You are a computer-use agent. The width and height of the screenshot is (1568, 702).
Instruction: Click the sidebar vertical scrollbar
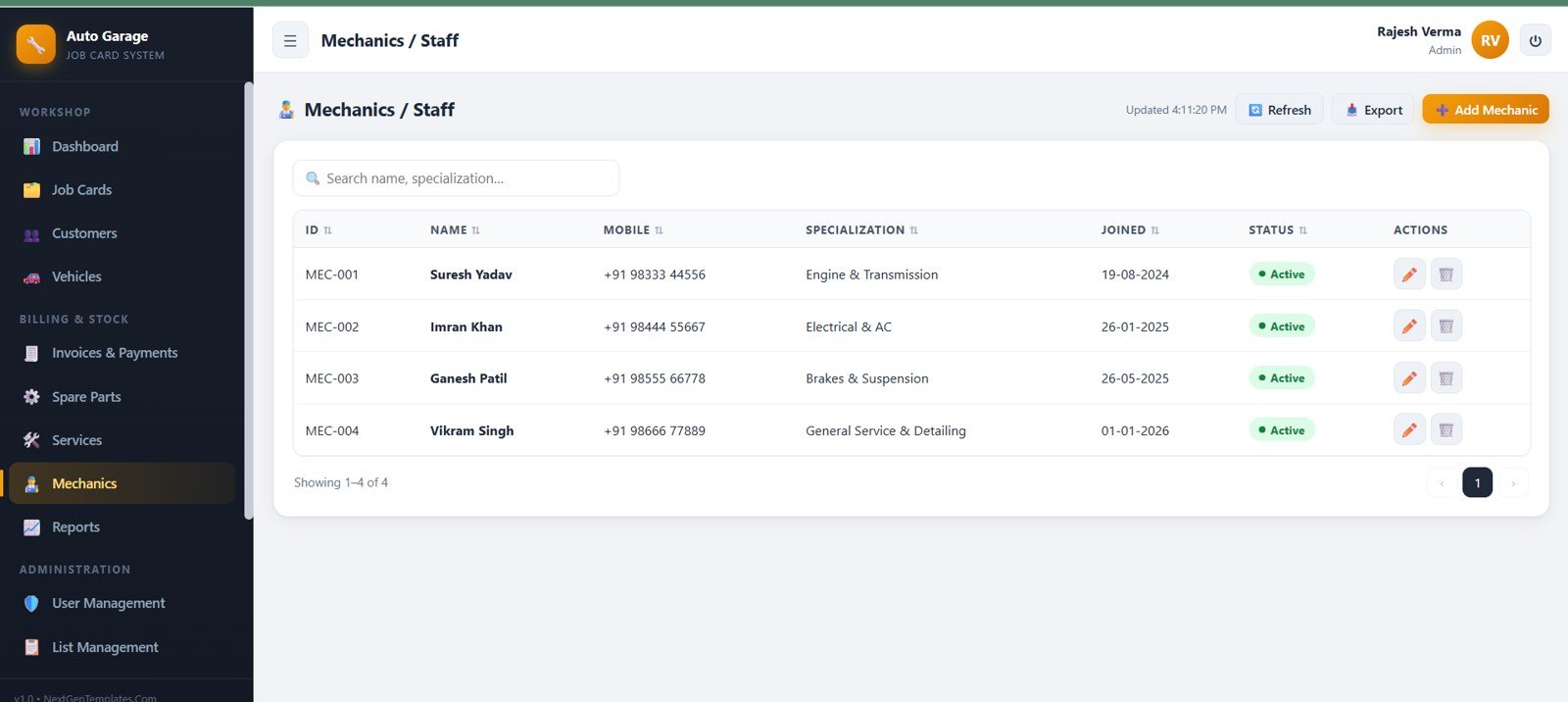249,300
